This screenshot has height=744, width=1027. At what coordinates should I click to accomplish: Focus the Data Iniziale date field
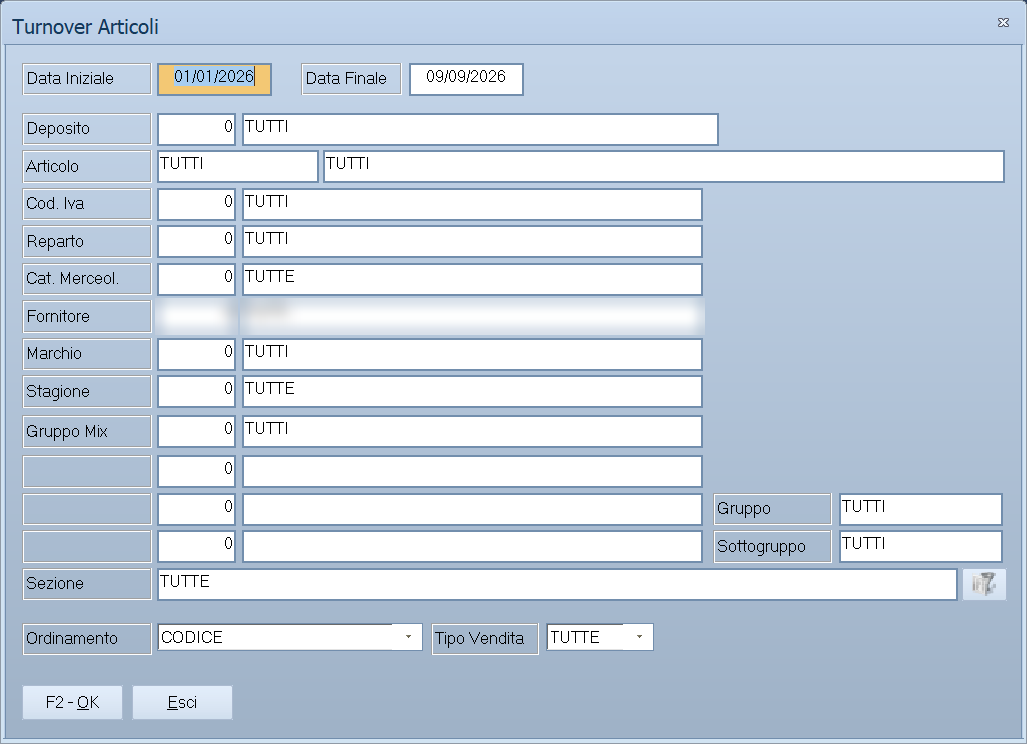(214, 79)
